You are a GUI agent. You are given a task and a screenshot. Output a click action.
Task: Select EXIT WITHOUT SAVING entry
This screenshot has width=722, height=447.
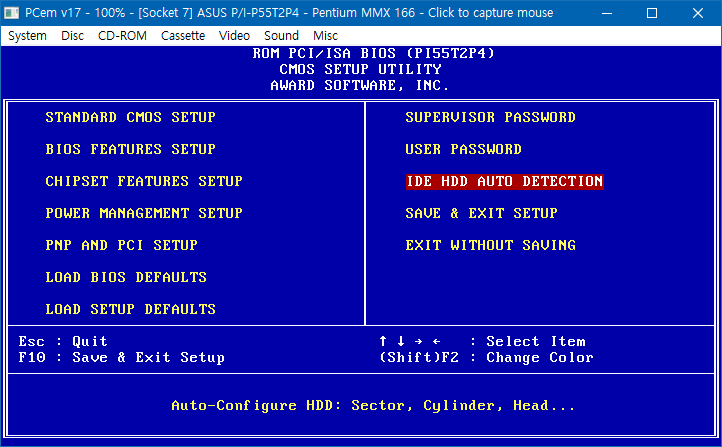coord(490,245)
